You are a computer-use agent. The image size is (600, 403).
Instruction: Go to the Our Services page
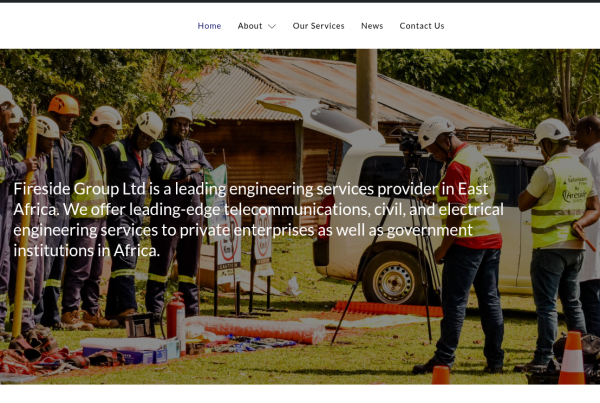pos(318,26)
